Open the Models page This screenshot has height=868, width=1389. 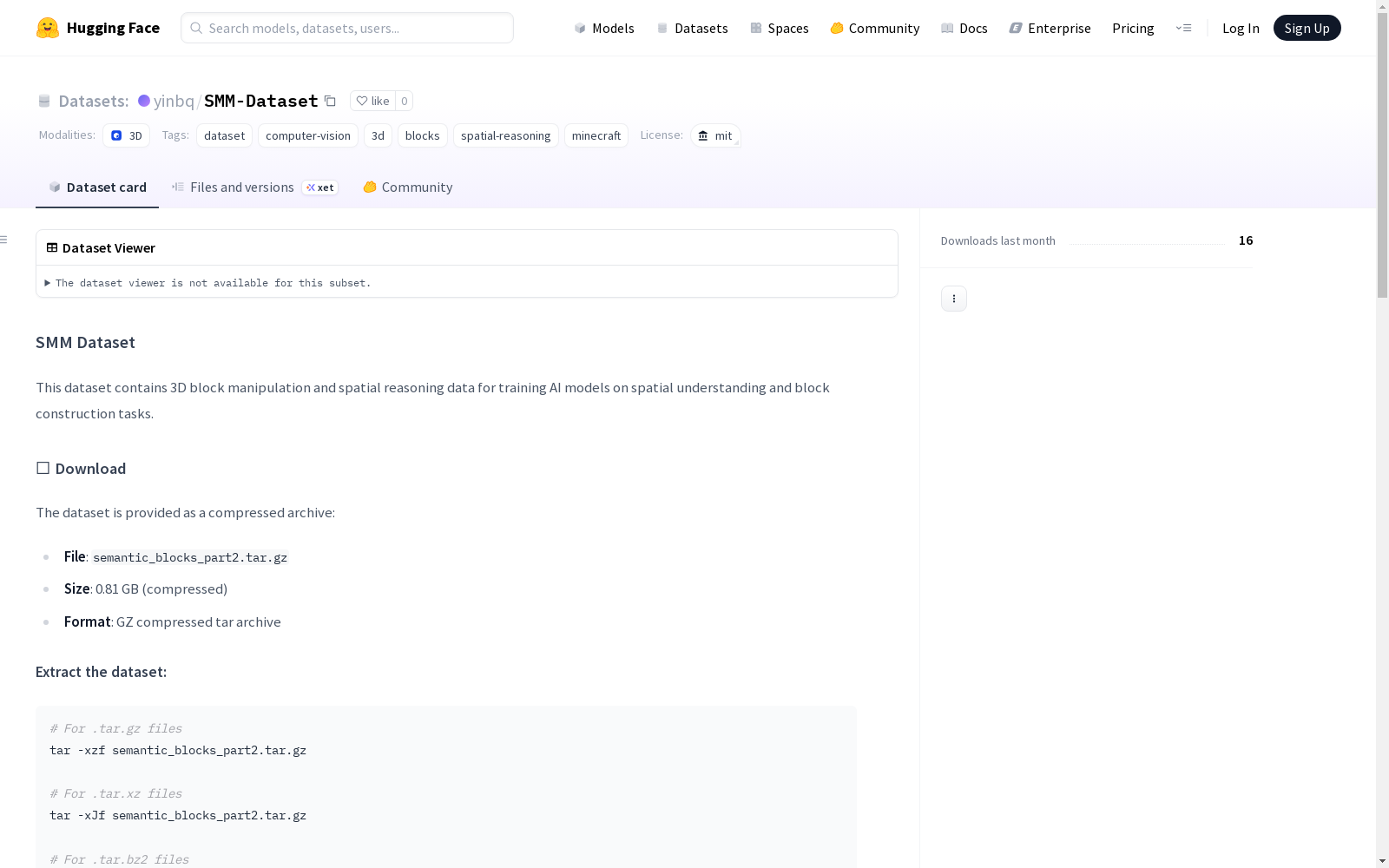pyautogui.click(x=604, y=28)
